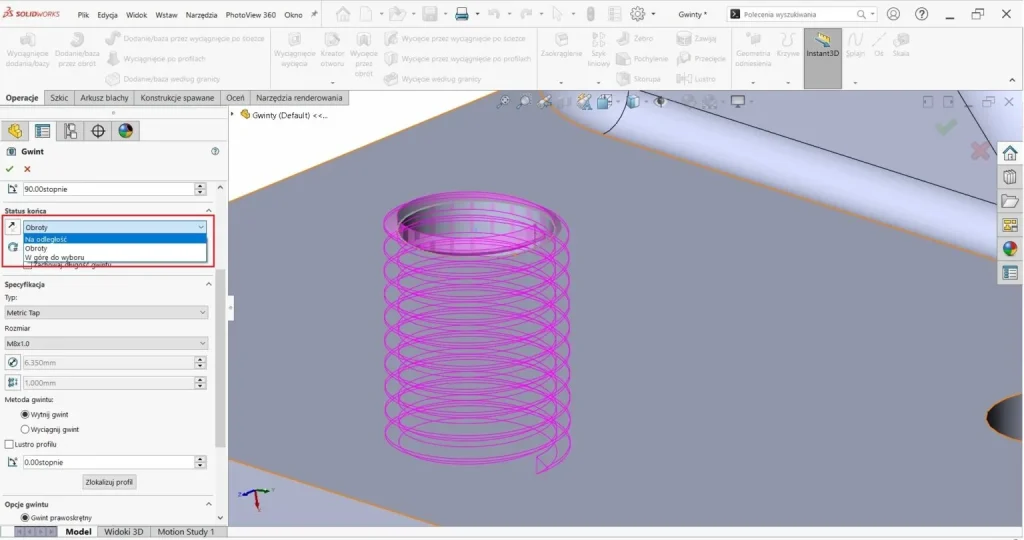Choose Obroty option in the opened list
Image resolution: width=1024 pixels, height=540 pixels.
115,248
